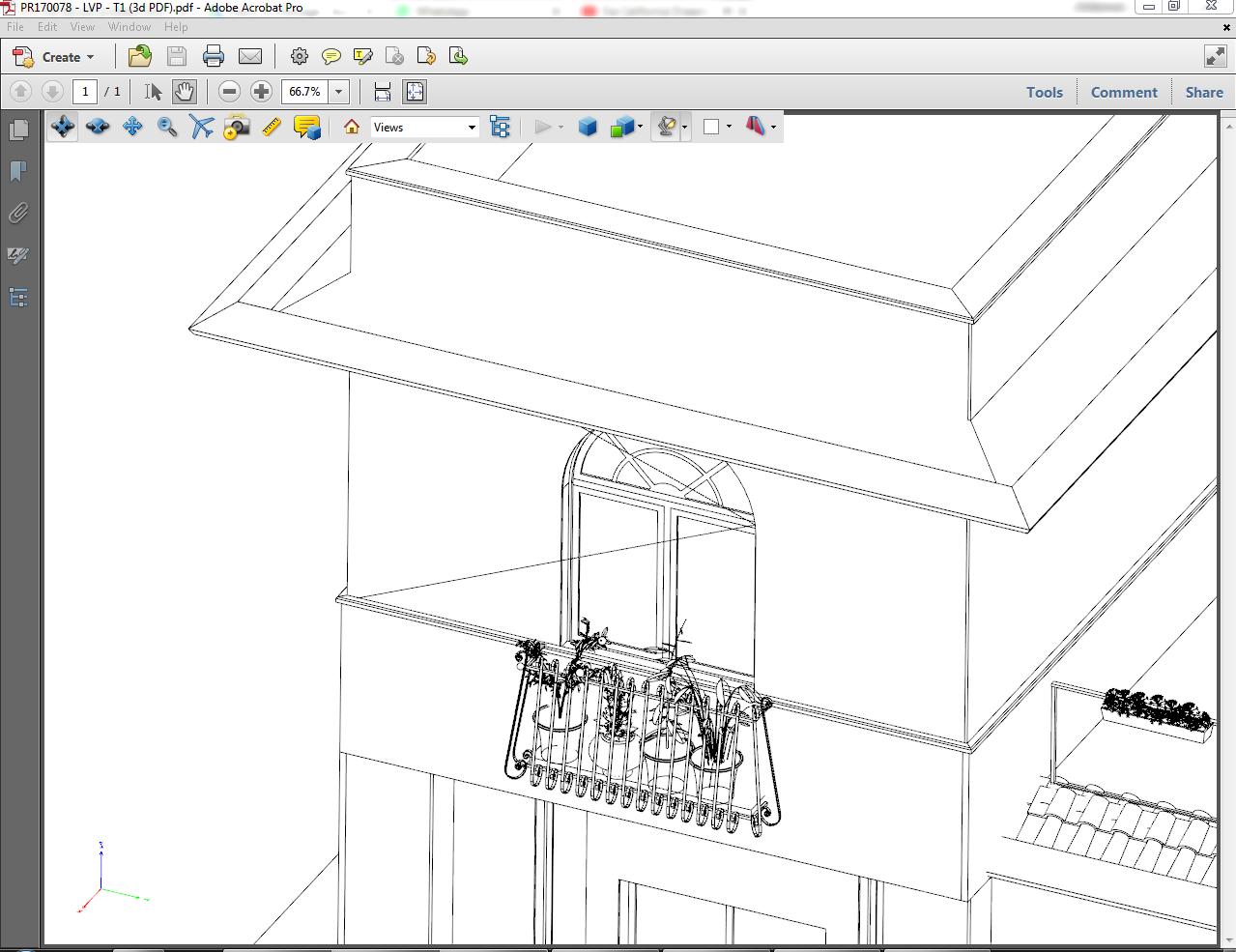
Task: Toggle the Model Tree panel
Action: pos(501,126)
